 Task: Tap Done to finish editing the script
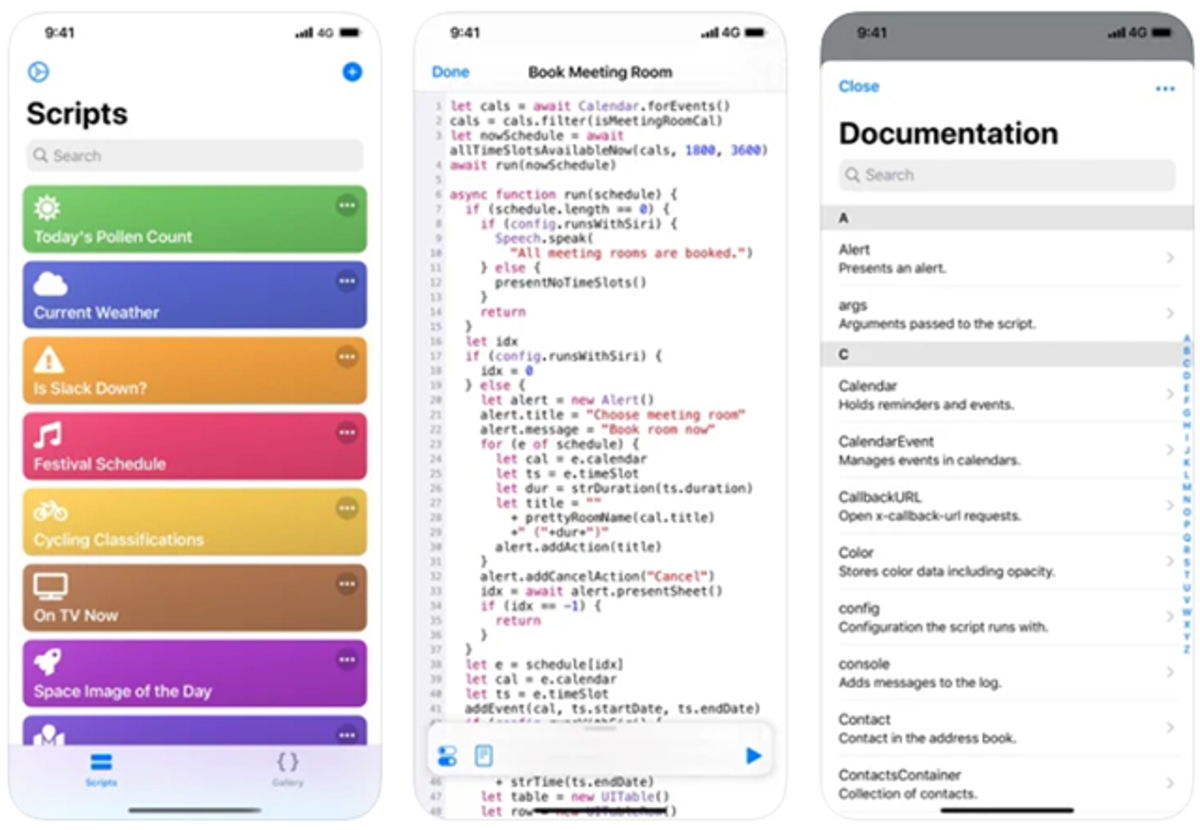(450, 72)
